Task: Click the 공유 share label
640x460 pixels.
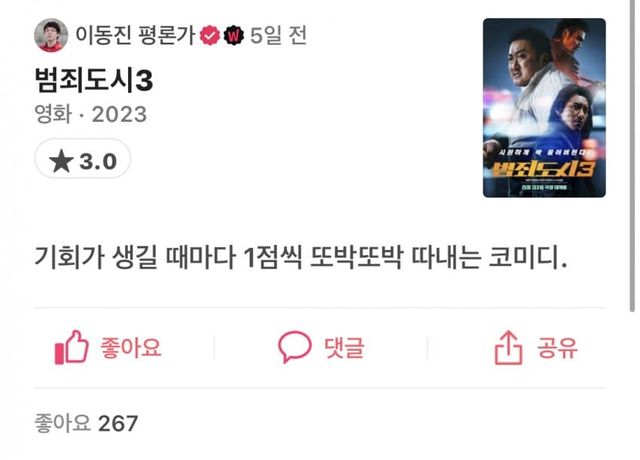Action: point(557,347)
